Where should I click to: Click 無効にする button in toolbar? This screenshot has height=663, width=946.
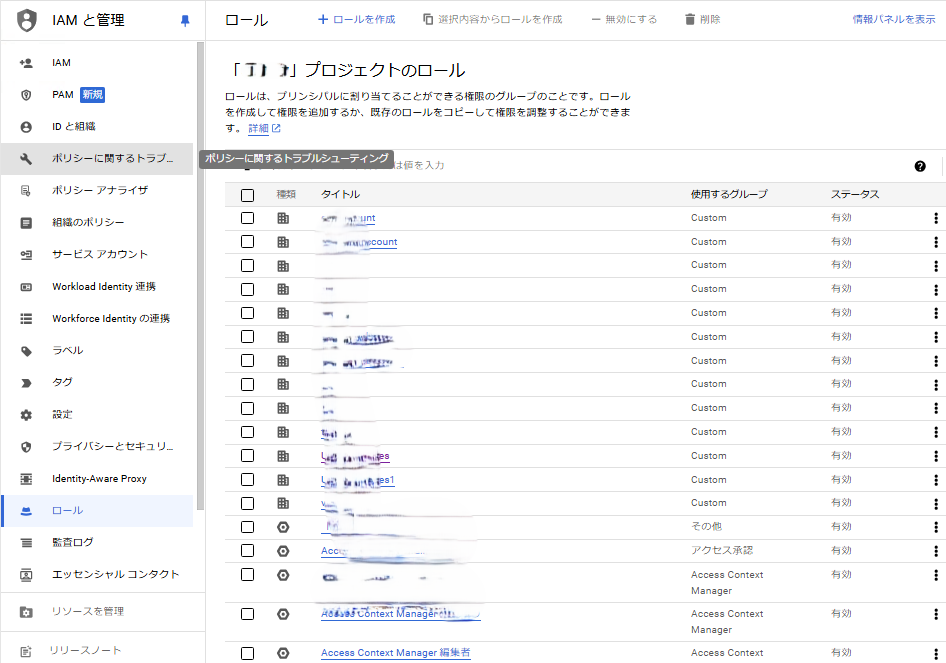(624, 19)
